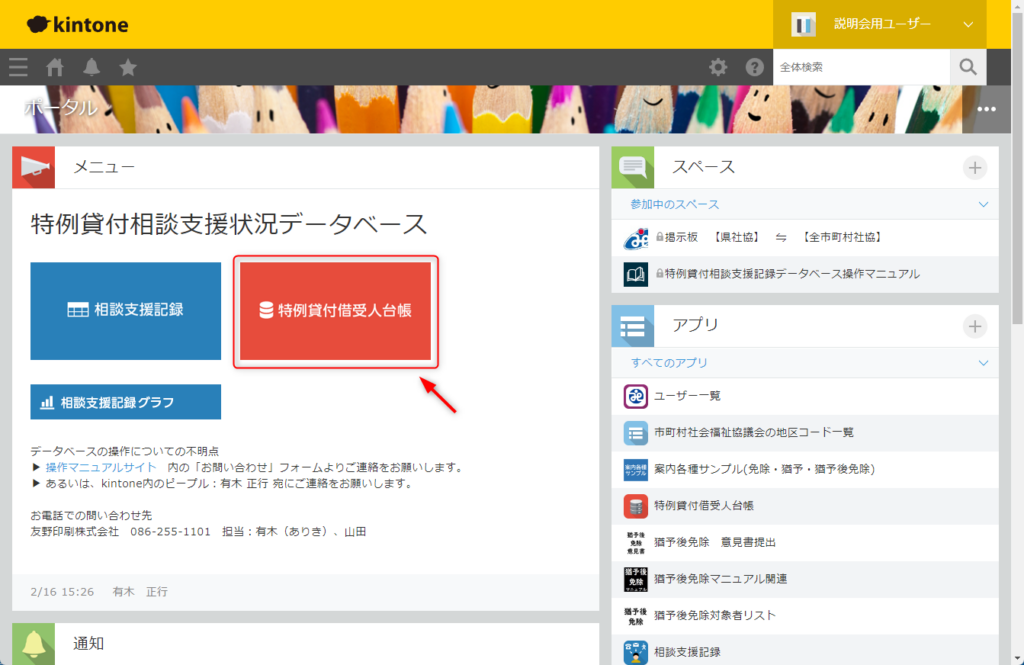Open the 猶予後免除対象者リスト app
1024x665 pixels.
[x=714, y=615]
